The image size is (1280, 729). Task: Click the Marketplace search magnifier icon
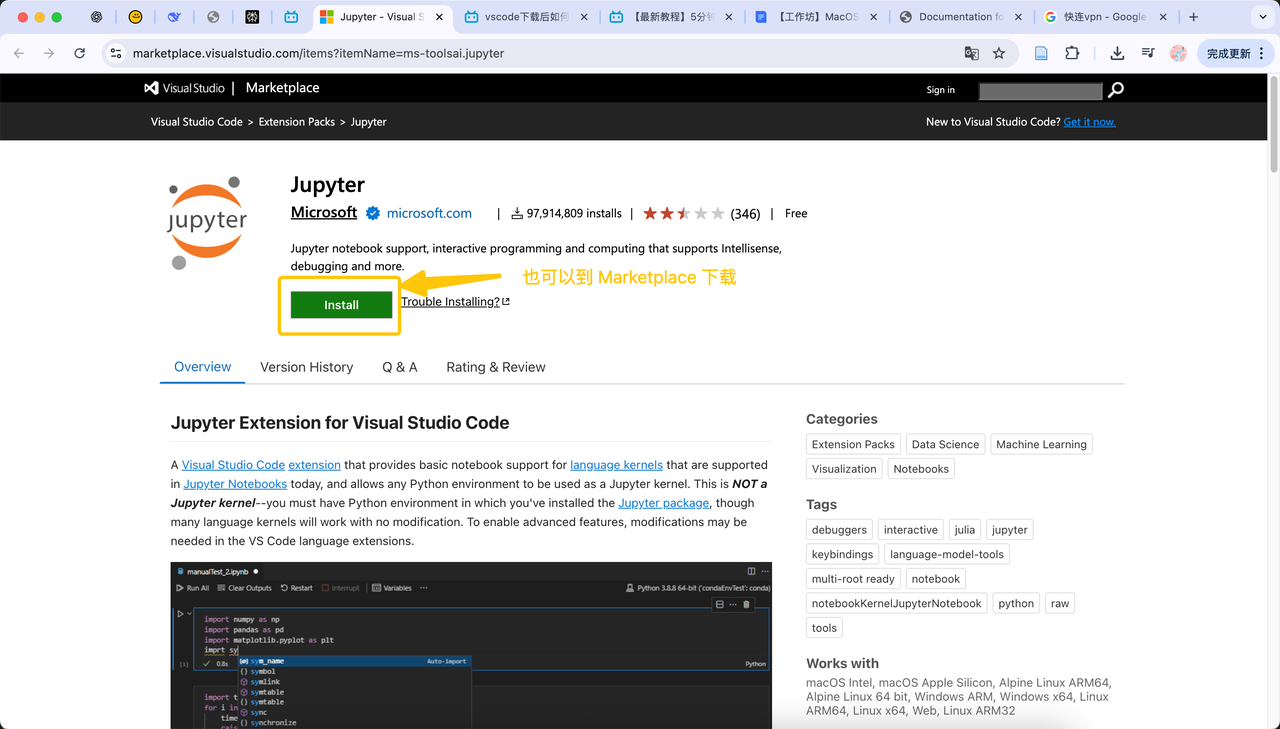point(1116,90)
